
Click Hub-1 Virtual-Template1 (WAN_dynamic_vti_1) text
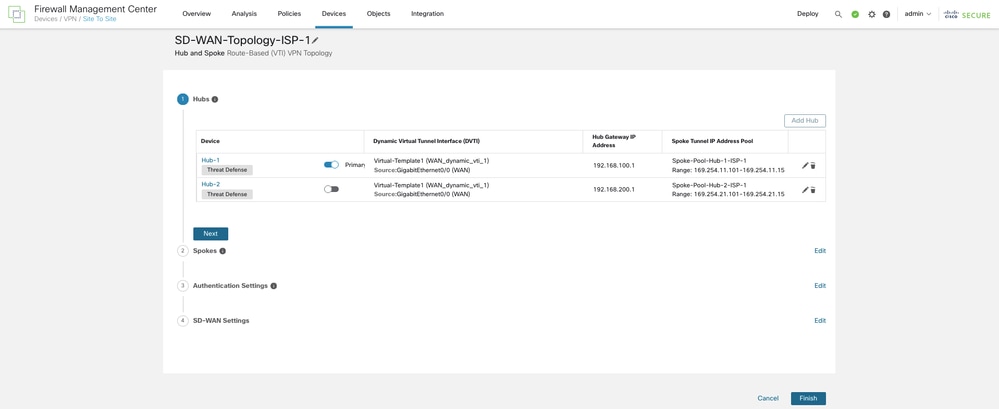[x=431, y=161]
